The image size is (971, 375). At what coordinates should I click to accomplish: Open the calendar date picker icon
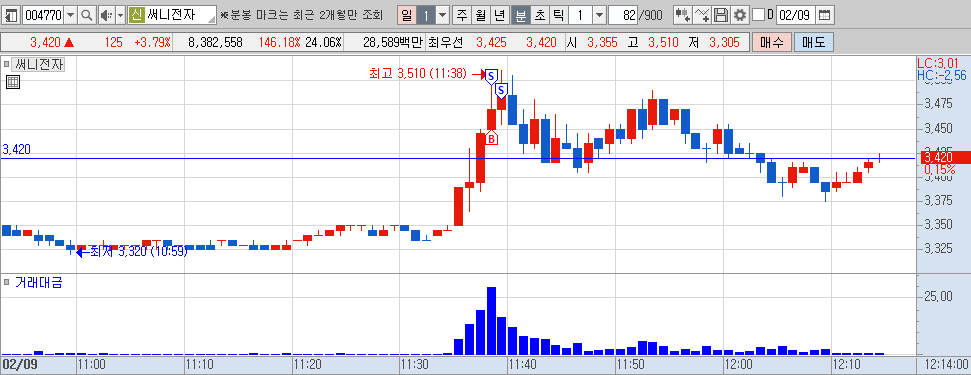[x=824, y=15]
